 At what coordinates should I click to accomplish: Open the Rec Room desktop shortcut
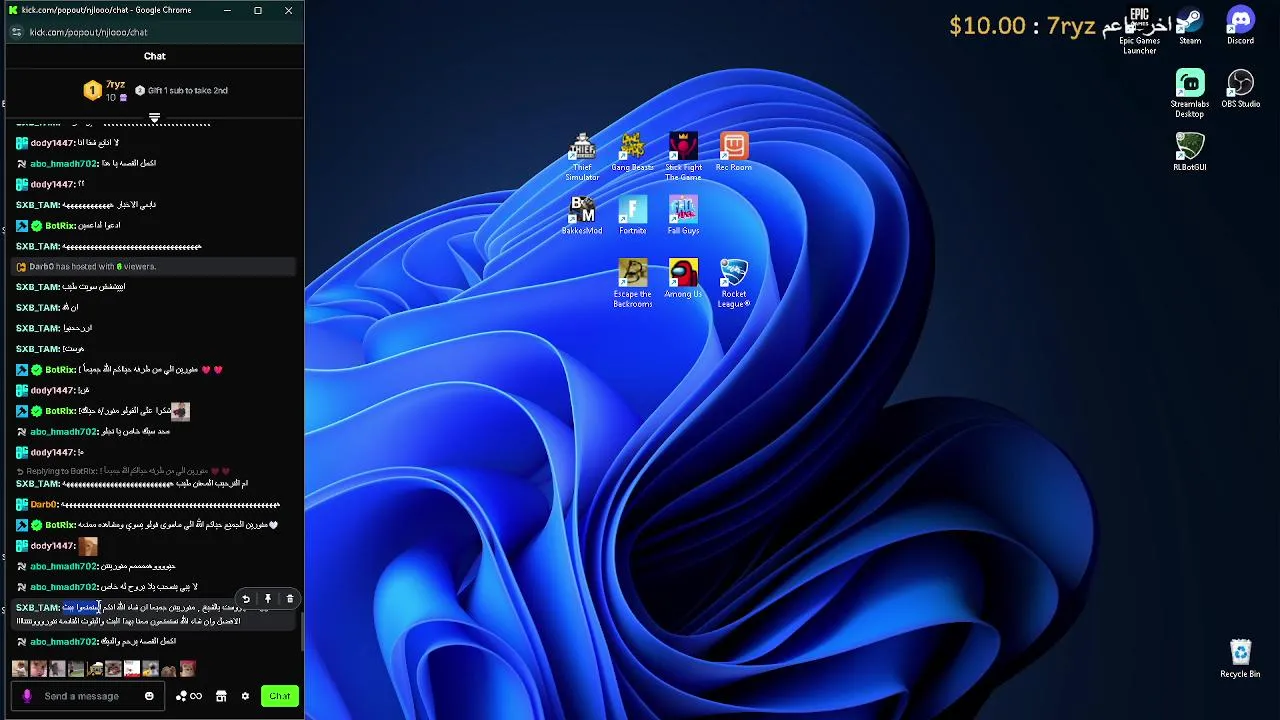pos(734,152)
